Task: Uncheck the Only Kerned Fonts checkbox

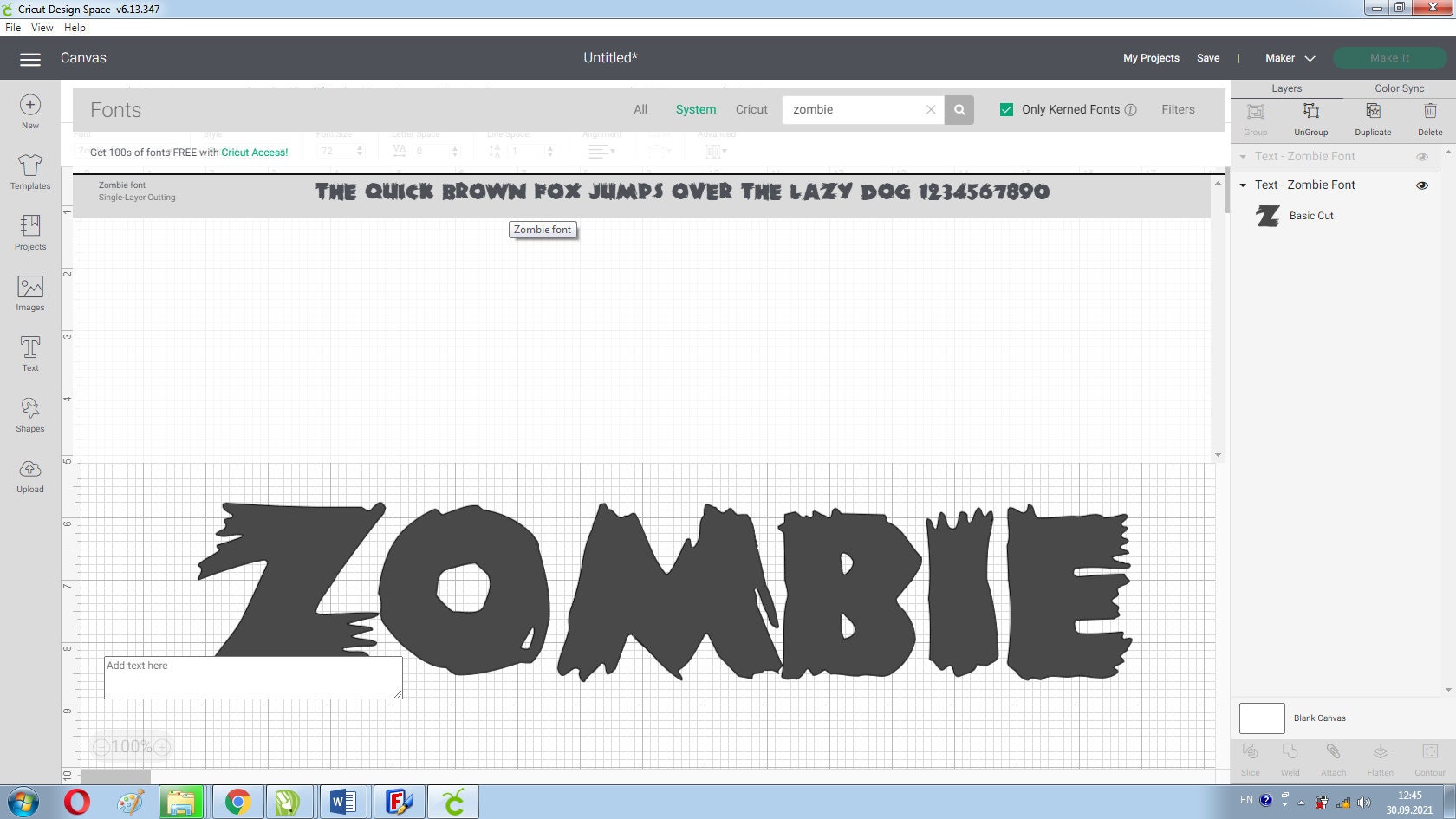Action: [x=1006, y=109]
